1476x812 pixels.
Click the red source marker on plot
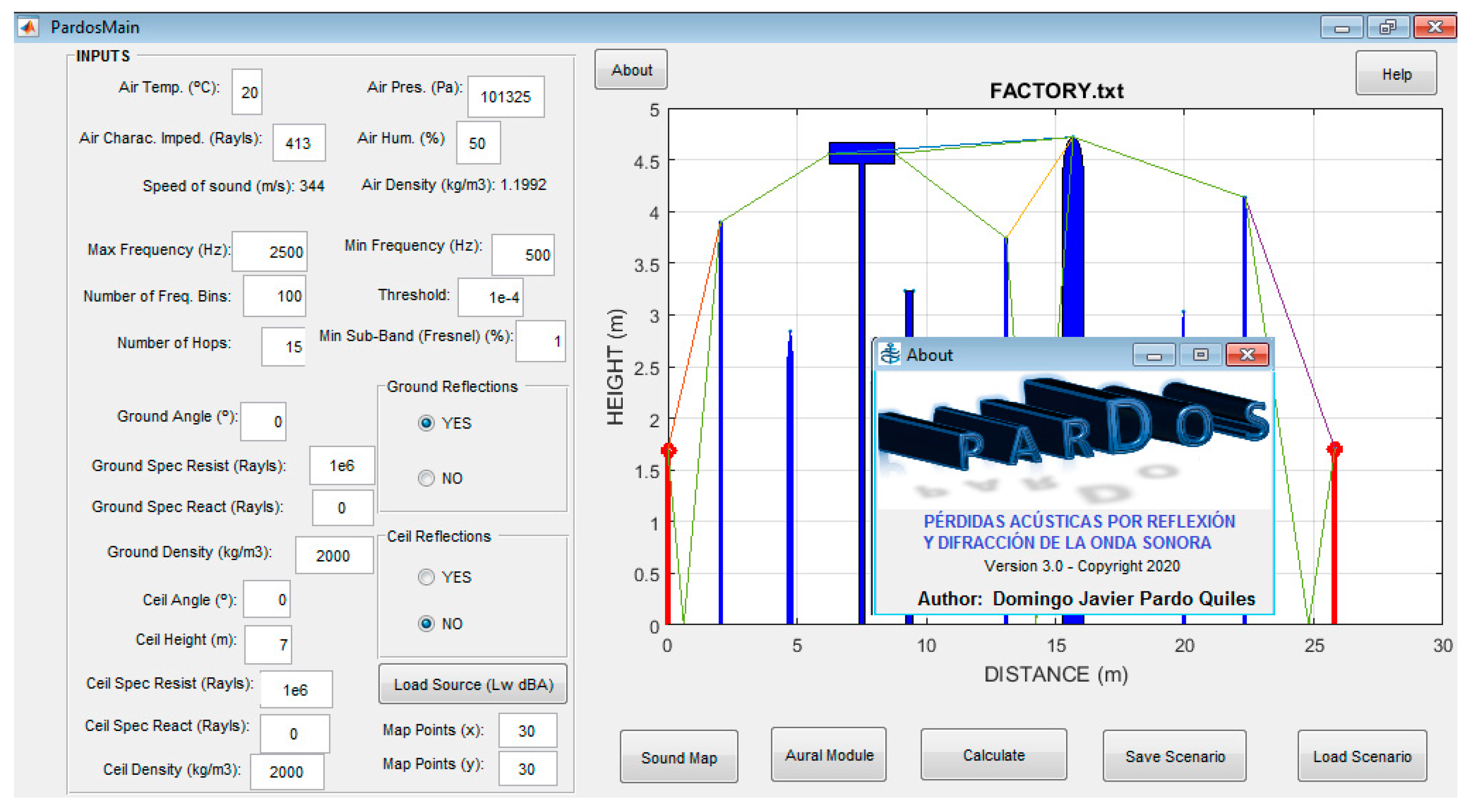tap(668, 450)
